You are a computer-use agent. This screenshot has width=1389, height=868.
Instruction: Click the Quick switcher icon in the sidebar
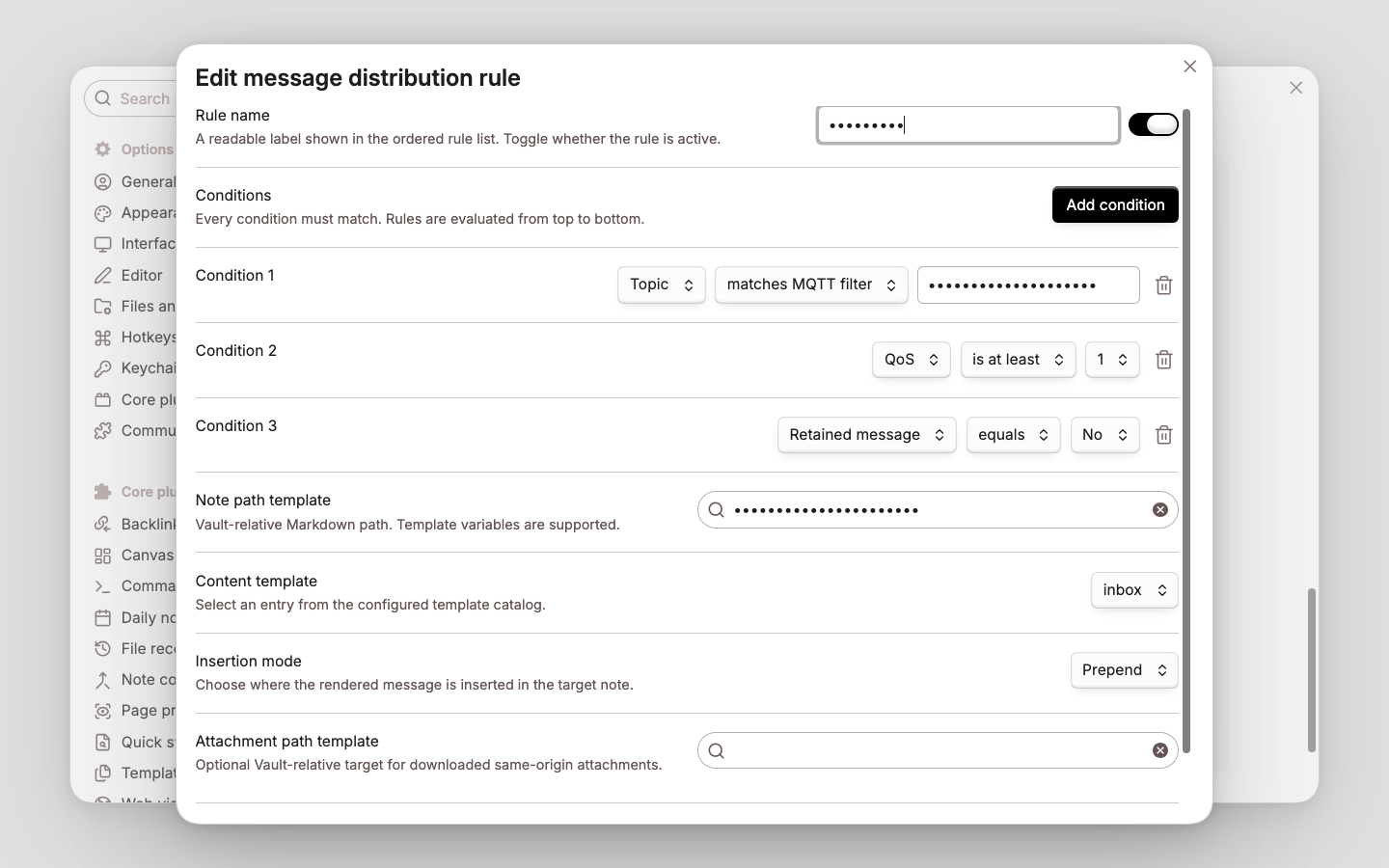pyautogui.click(x=102, y=743)
